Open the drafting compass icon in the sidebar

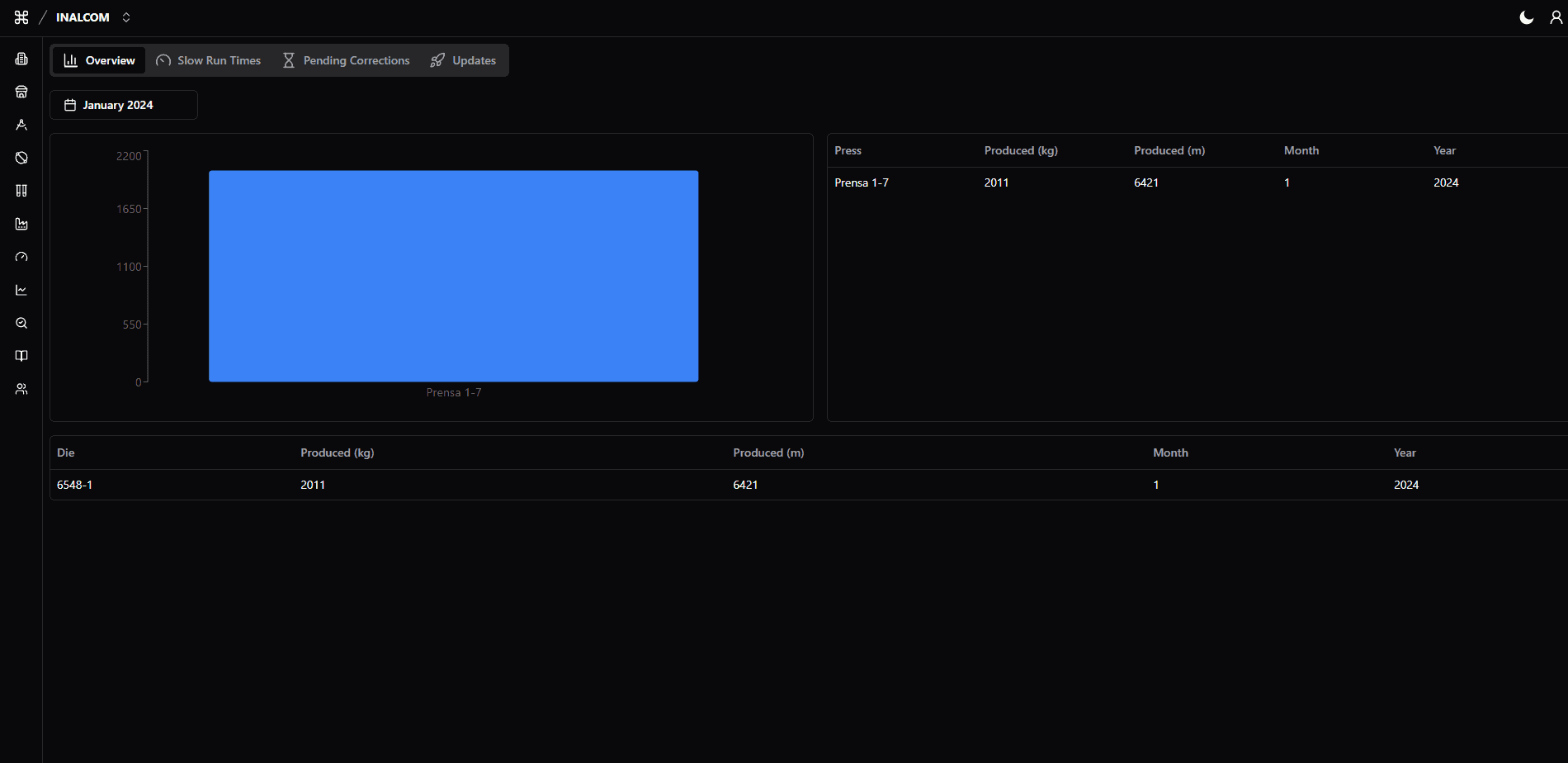point(21,125)
